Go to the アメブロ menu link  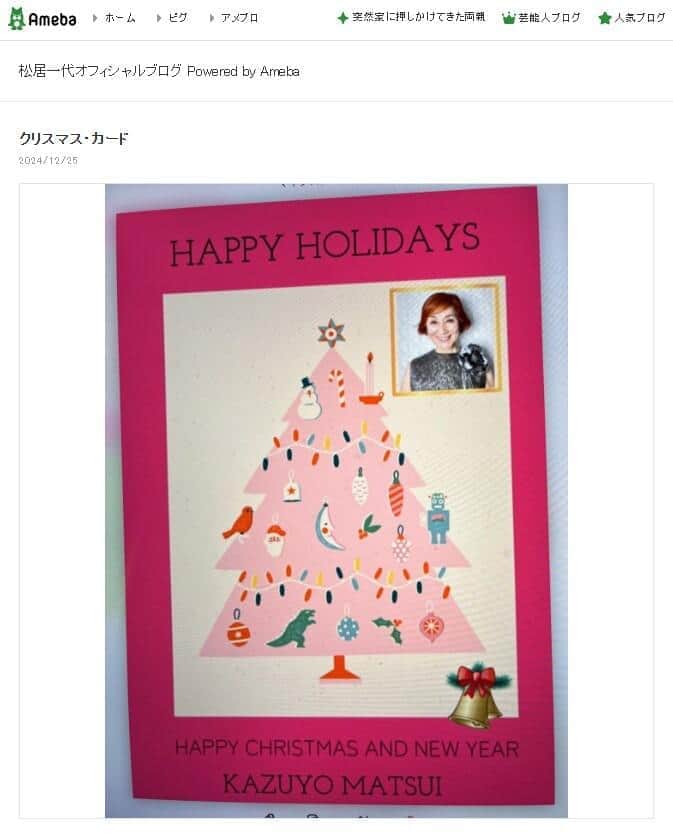point(240,18)
